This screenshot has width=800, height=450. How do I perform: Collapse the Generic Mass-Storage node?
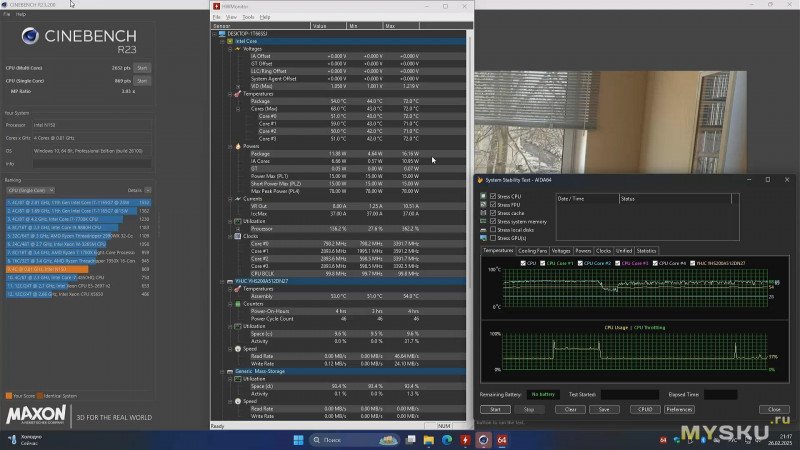[x=222, y=371]
